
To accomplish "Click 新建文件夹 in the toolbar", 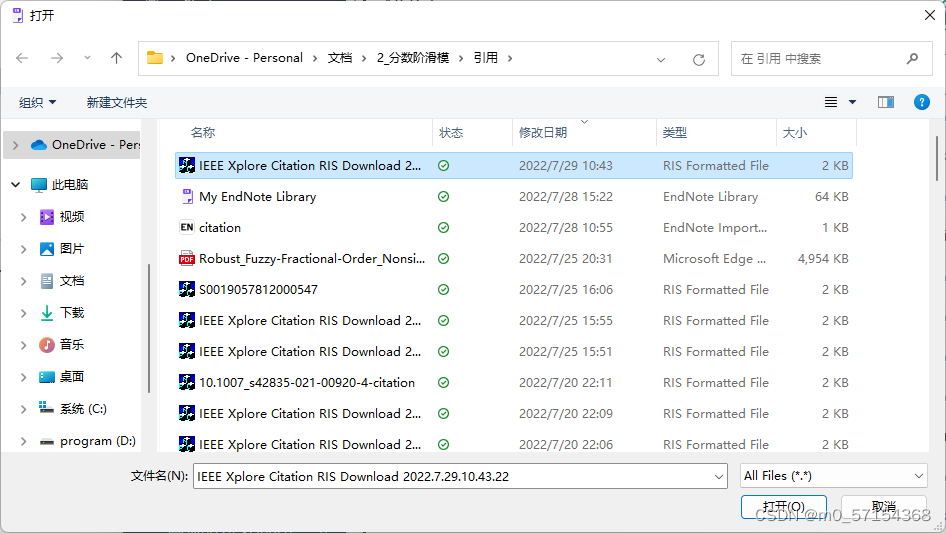I will [117, 102].
